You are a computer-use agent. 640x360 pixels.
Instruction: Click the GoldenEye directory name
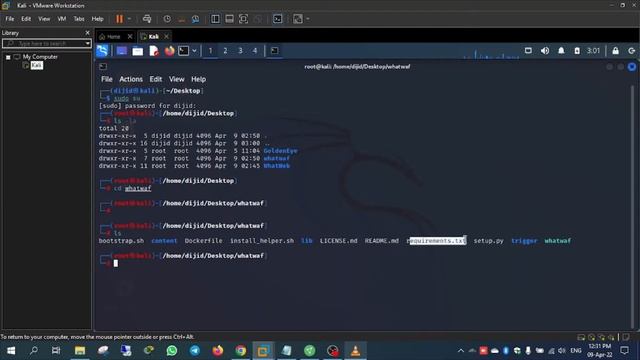click(x=281, y=151)
